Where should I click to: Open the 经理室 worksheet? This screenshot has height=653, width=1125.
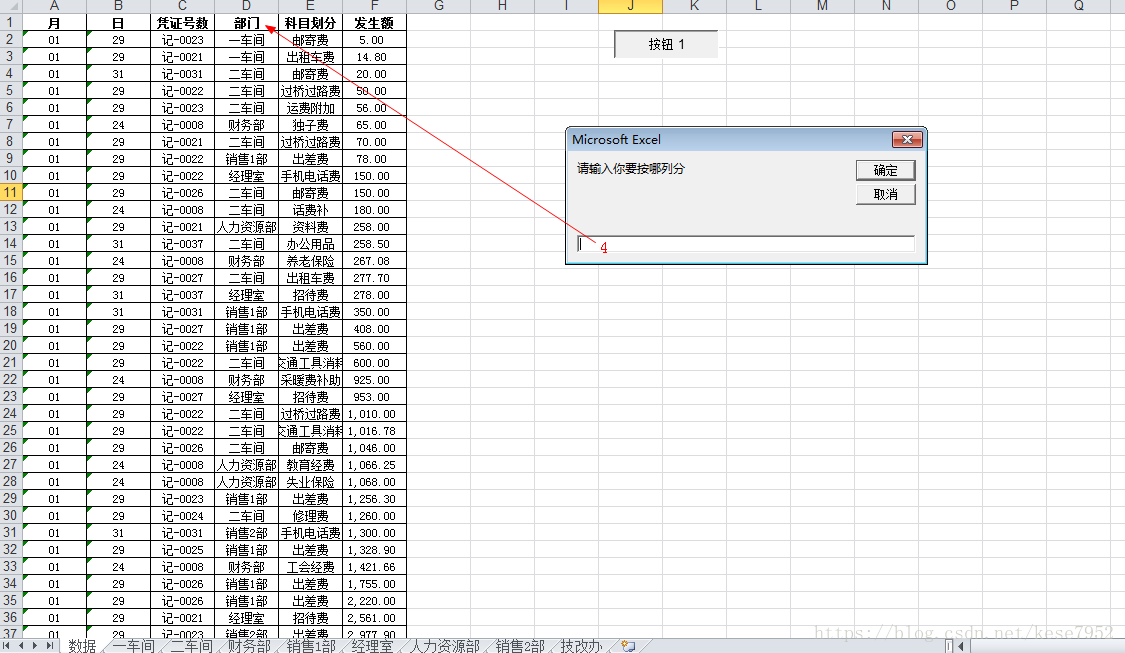pyautogui.click(x=370, y=646)
